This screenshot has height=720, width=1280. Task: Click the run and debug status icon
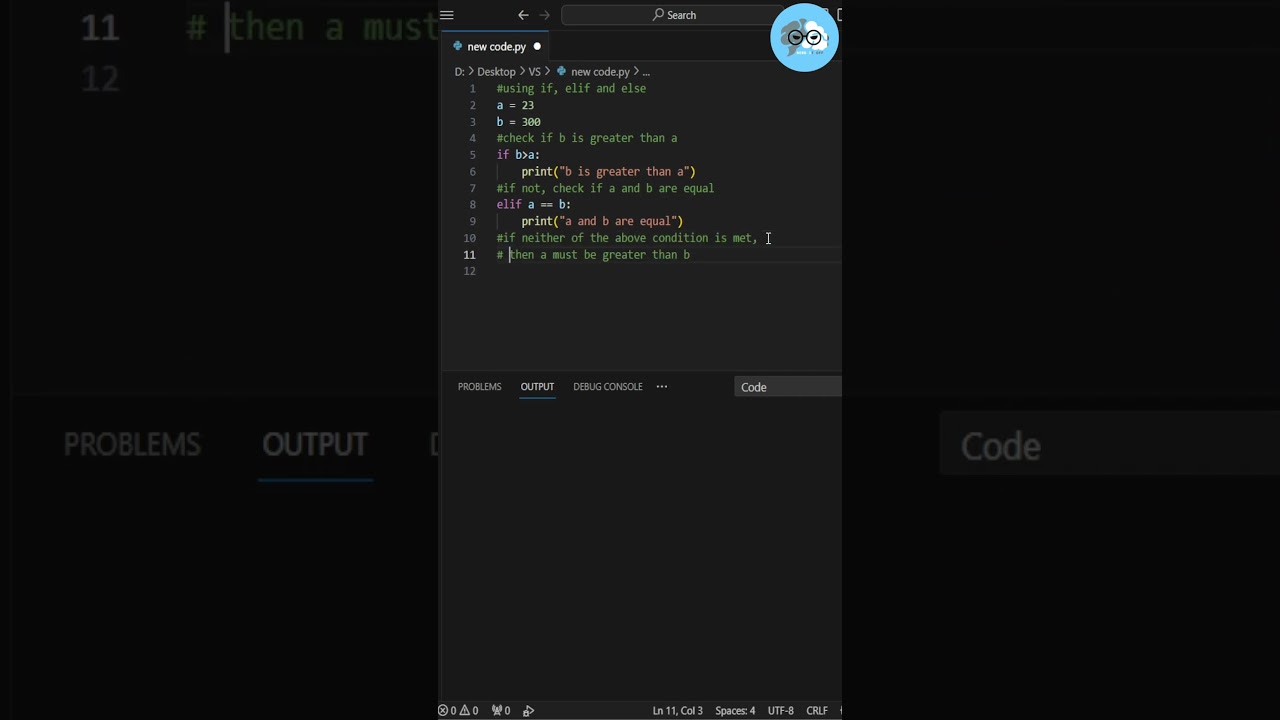[529, 711]
